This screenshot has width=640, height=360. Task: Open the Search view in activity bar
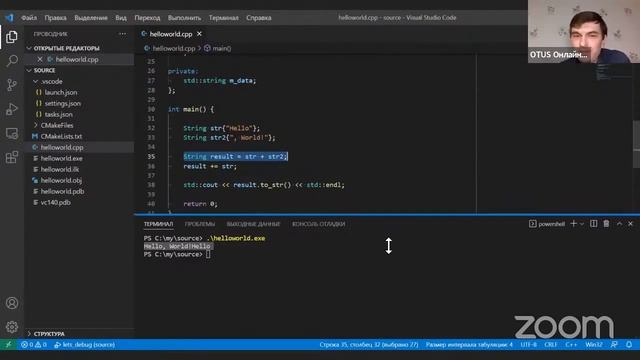coord(12,61)
